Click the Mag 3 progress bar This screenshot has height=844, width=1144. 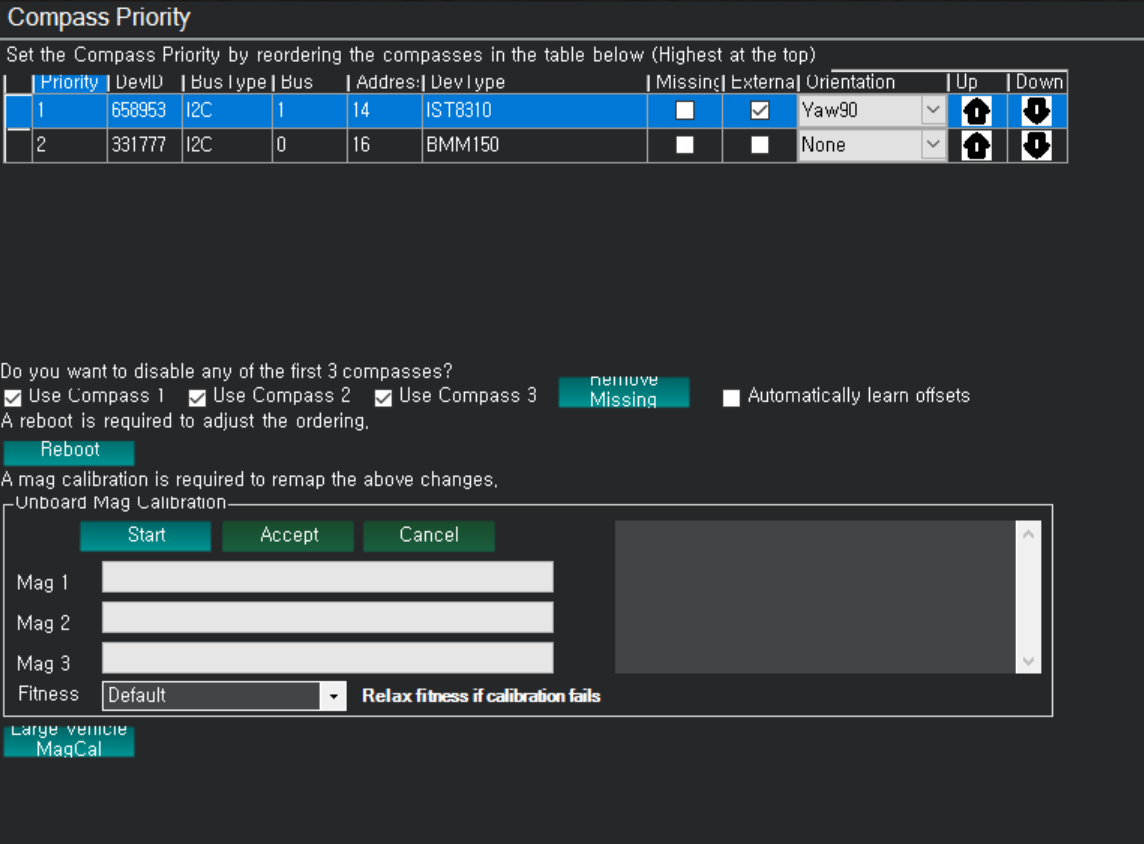coord(328,657)
